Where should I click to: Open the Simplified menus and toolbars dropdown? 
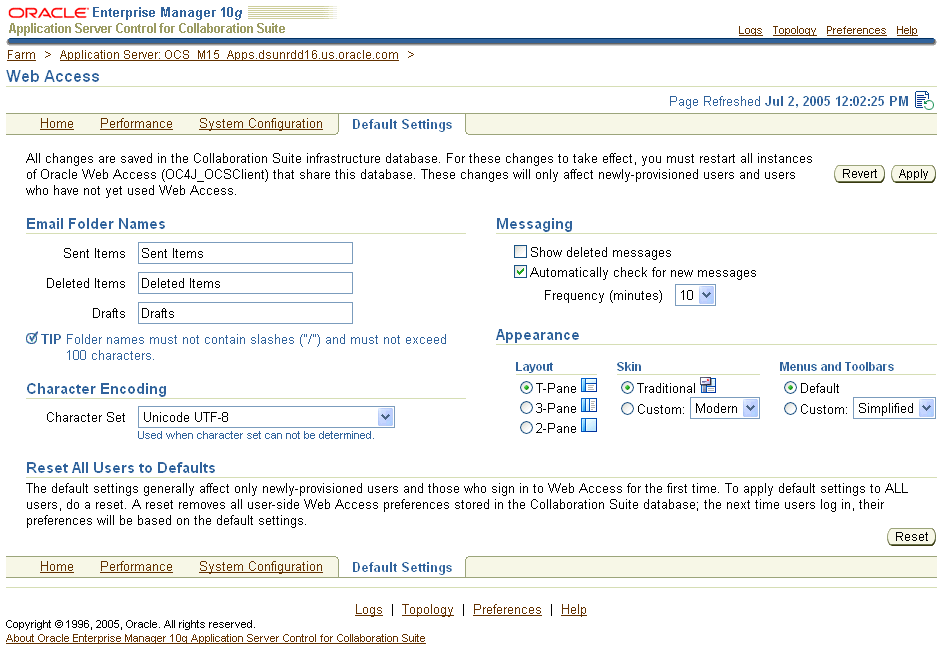tap(894, 408)
